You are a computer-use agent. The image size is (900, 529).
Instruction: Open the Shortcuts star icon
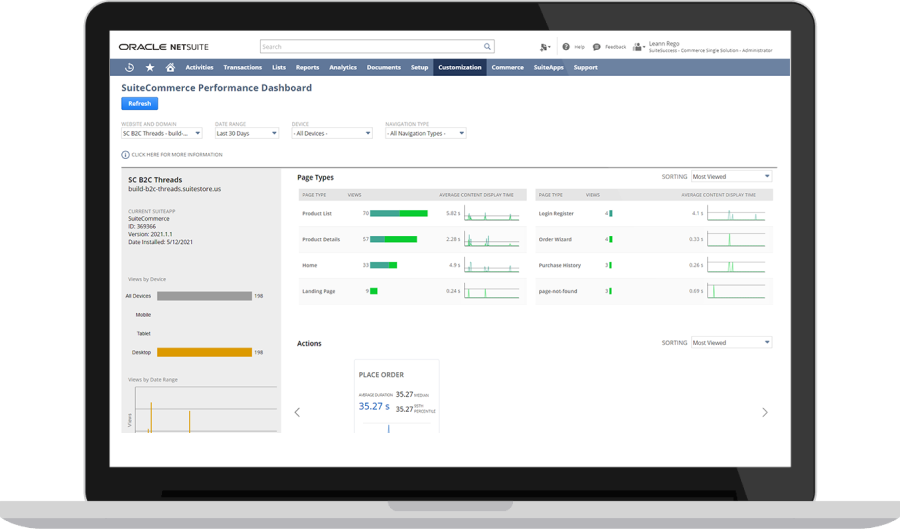click(x=150, y=68)
